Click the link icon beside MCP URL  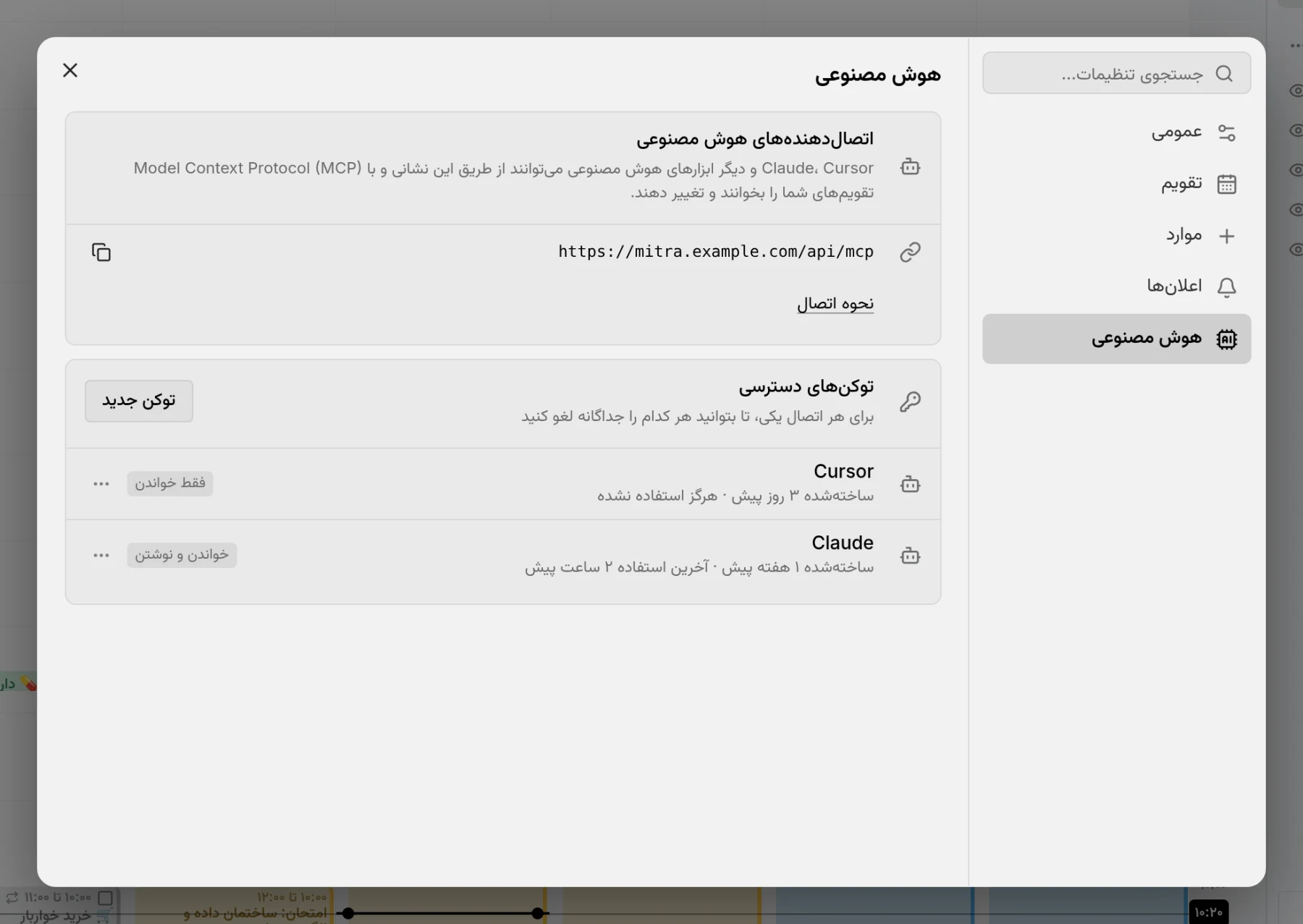(910, 252)
